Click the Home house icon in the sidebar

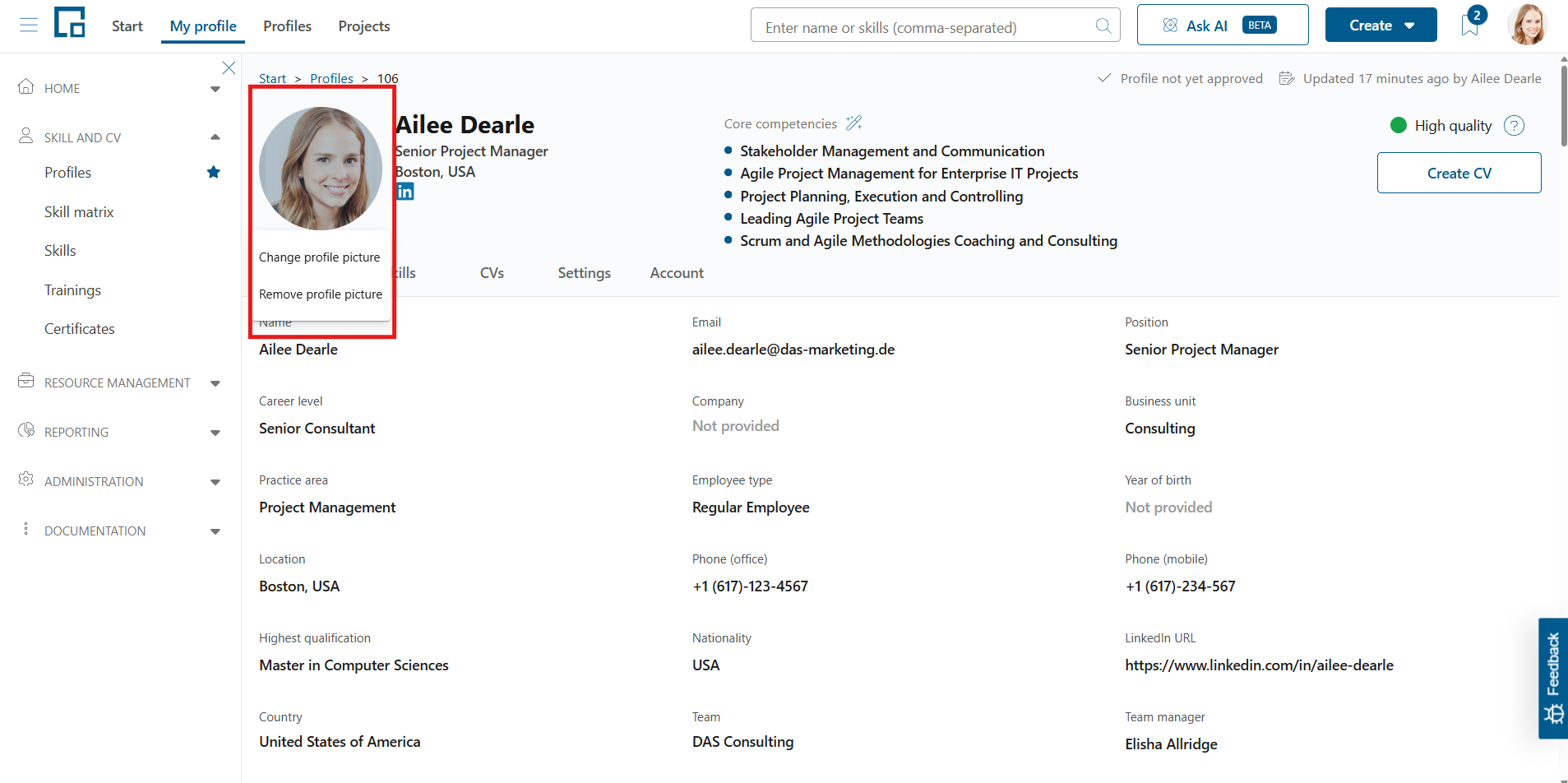tap(26, 86)
